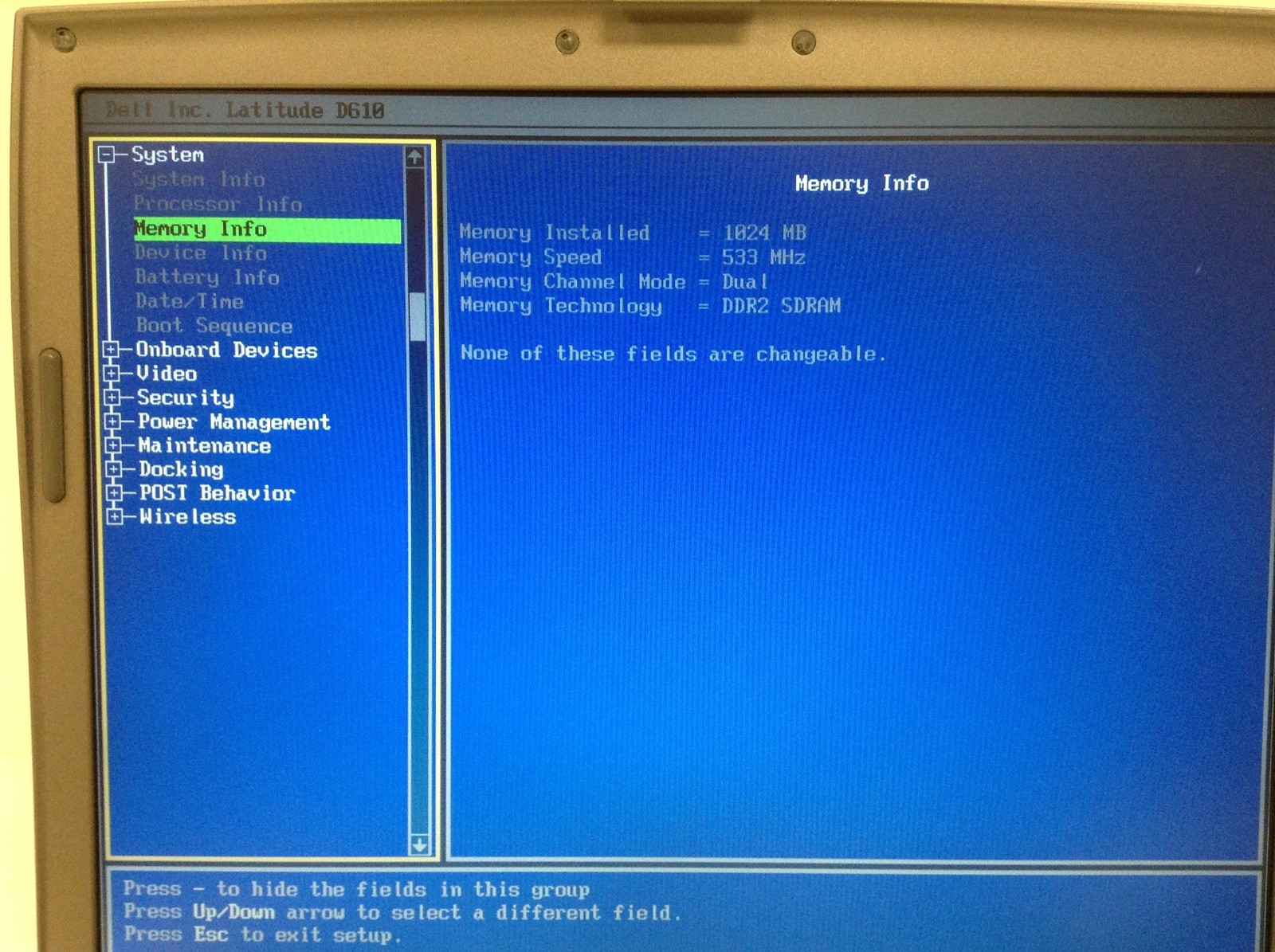1275x952 pixels.
Task: Click the Wireless label
Action: (x=188, y=517)
